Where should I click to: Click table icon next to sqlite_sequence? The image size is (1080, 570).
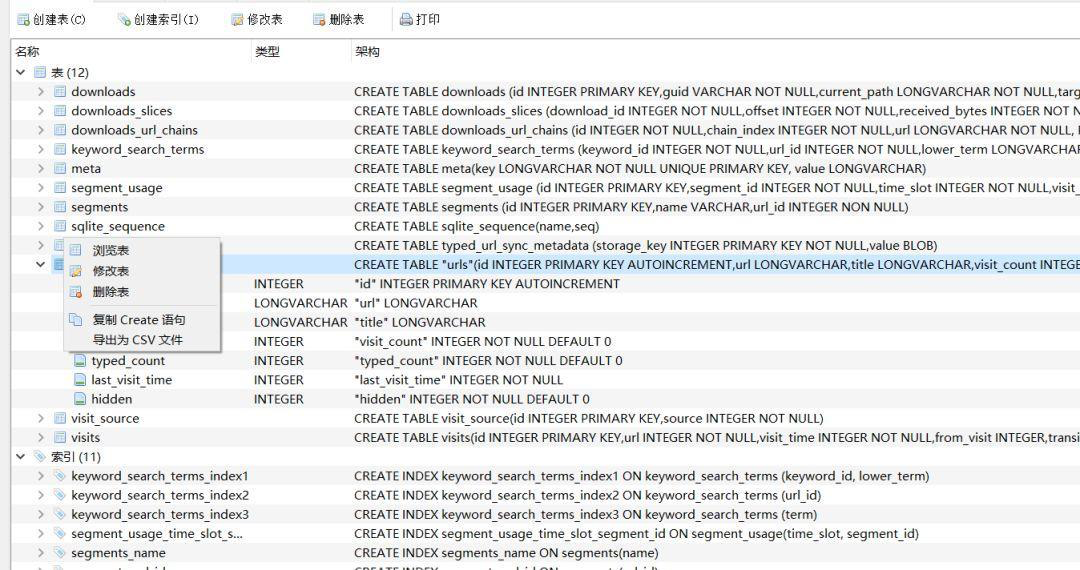click(x=60, y=226)
